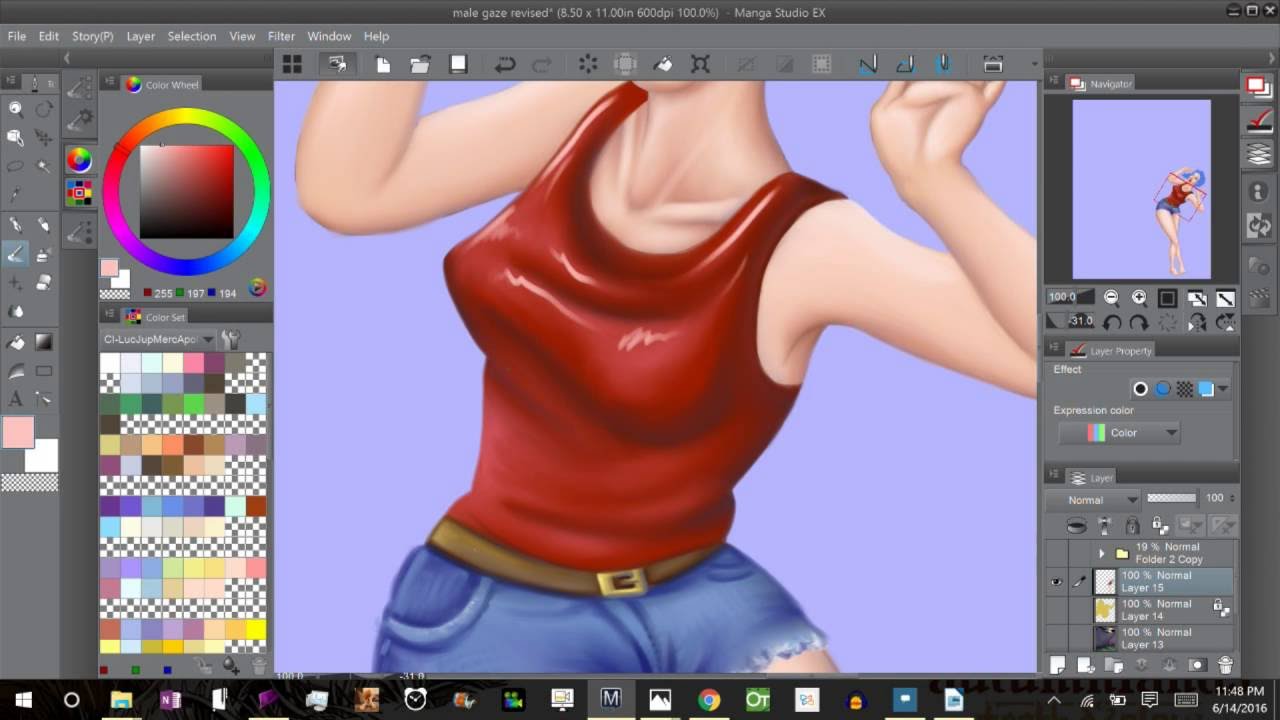Select the Lasso selection tool
The image size is (1280, 720).
click(x=16, y=166)
